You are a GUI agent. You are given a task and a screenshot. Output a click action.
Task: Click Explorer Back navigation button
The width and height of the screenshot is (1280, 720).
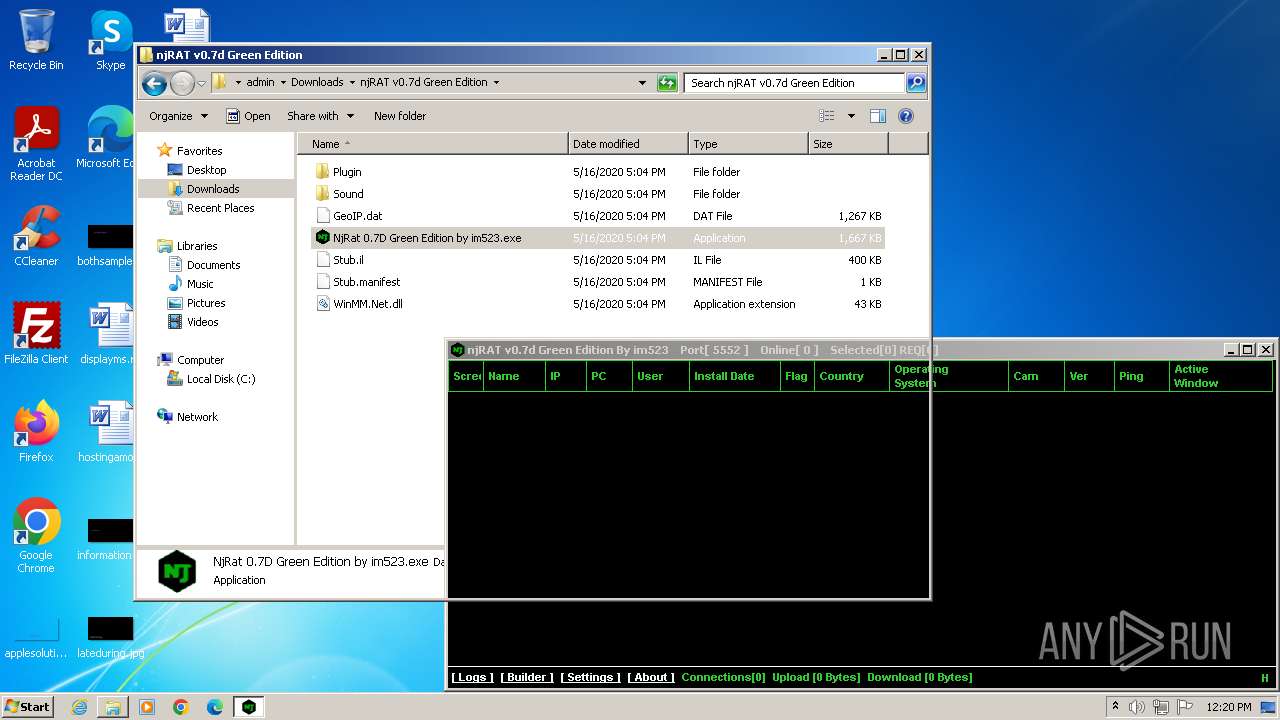click(x=154, y=83)
